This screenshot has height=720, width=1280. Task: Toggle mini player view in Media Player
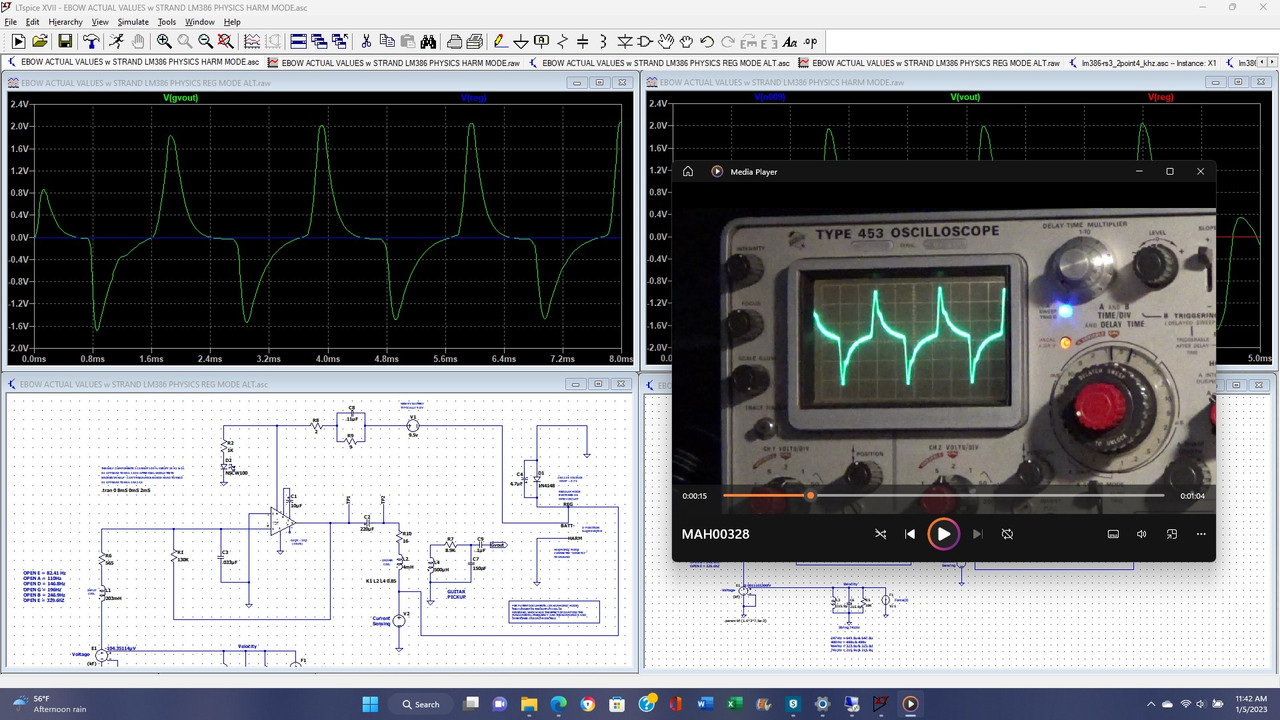pos(1172,534)
